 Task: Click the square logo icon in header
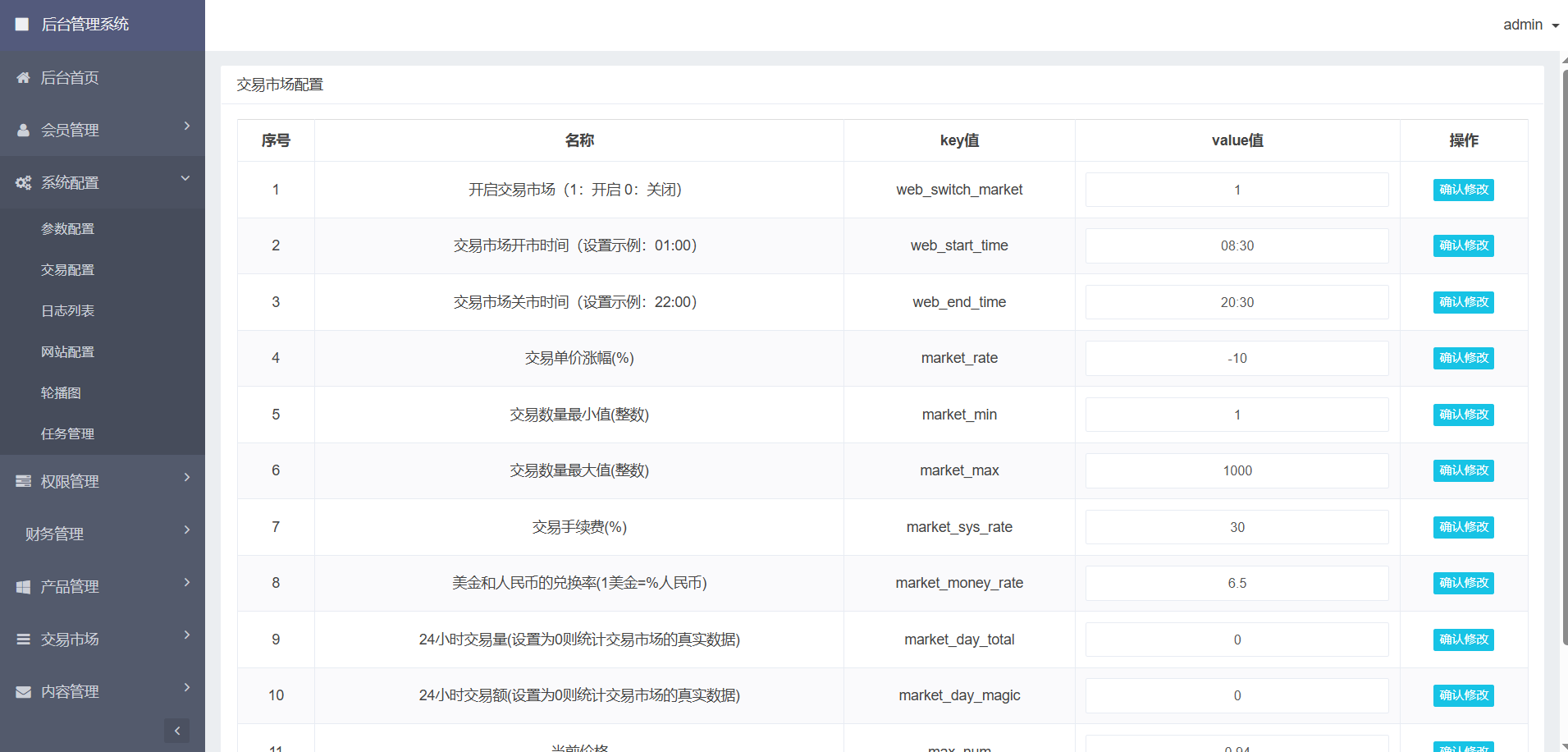[x=22, y=25]
